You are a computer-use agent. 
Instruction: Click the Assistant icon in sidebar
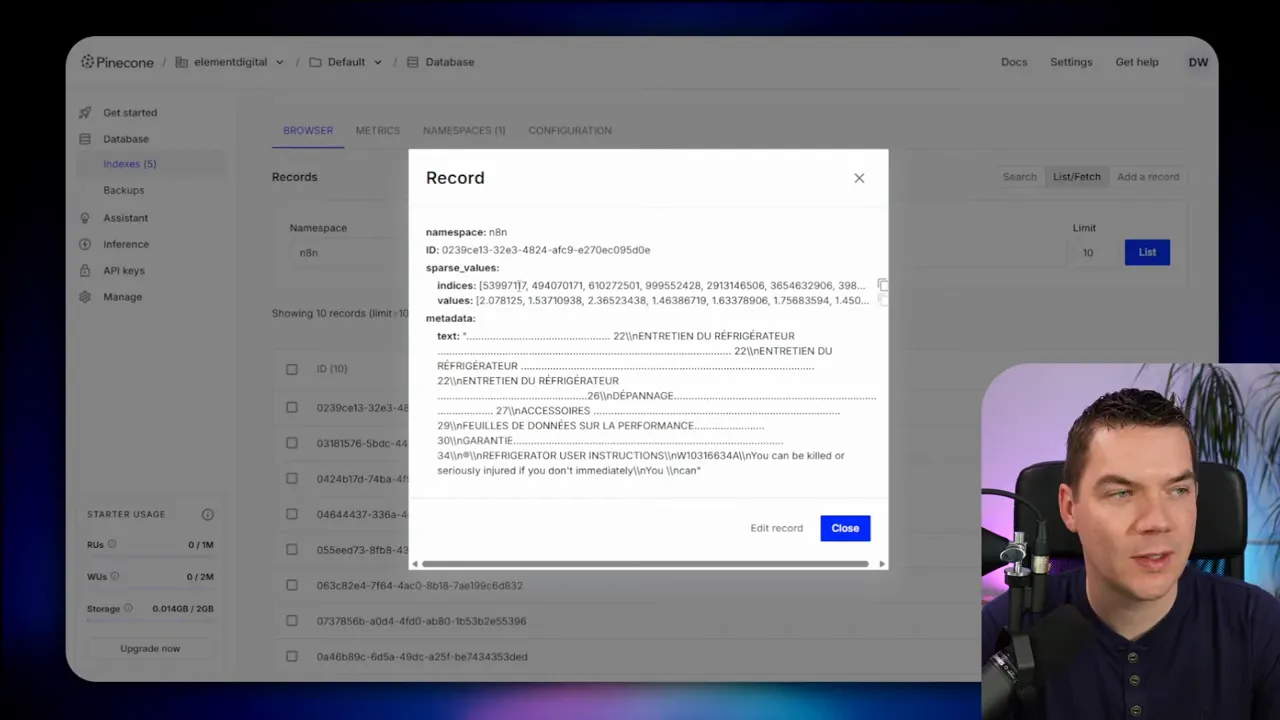(x=85, y=218)
